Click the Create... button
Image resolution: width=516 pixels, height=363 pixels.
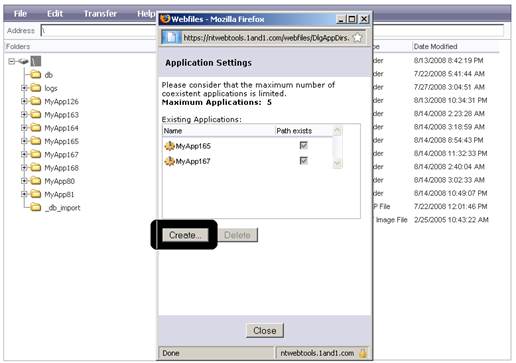point(185,235)
